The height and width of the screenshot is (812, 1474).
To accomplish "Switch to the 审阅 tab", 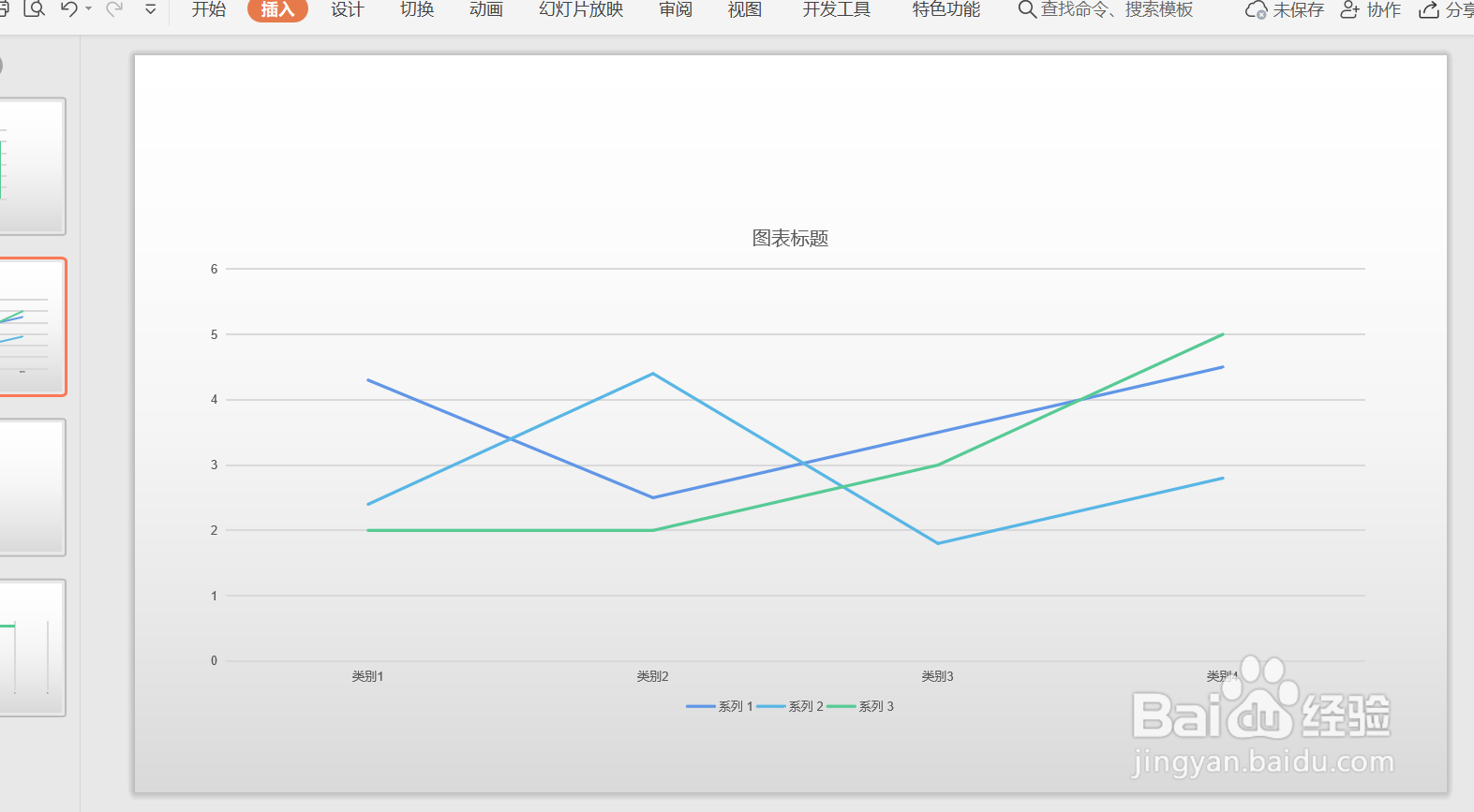I will 676,9.
